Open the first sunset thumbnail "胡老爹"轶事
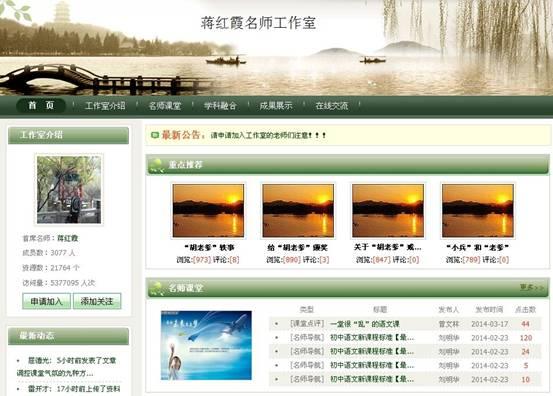This screenshot has height=396, width=553. pos(208,211)
